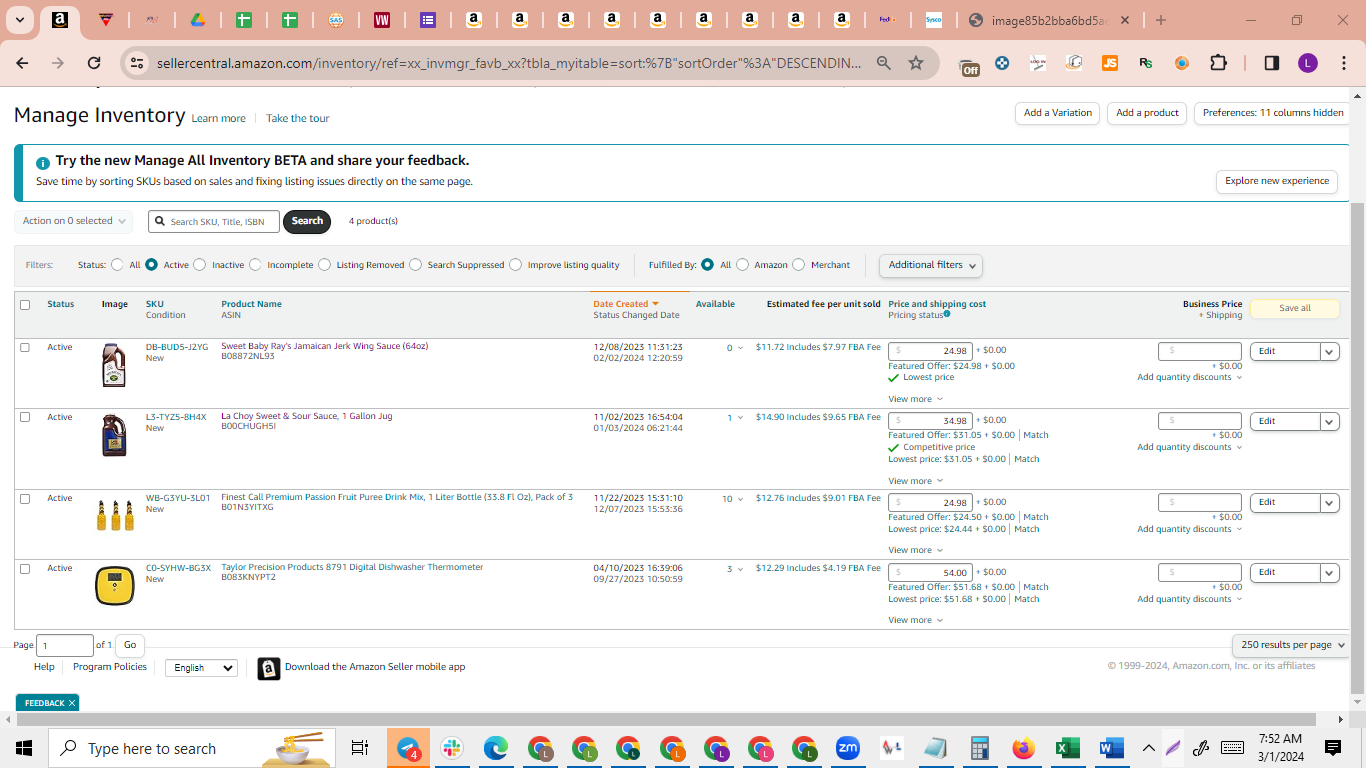Screen dimensions: 1366x768
Task: Open Zoom from the taskbar
Action: (848, 748)
